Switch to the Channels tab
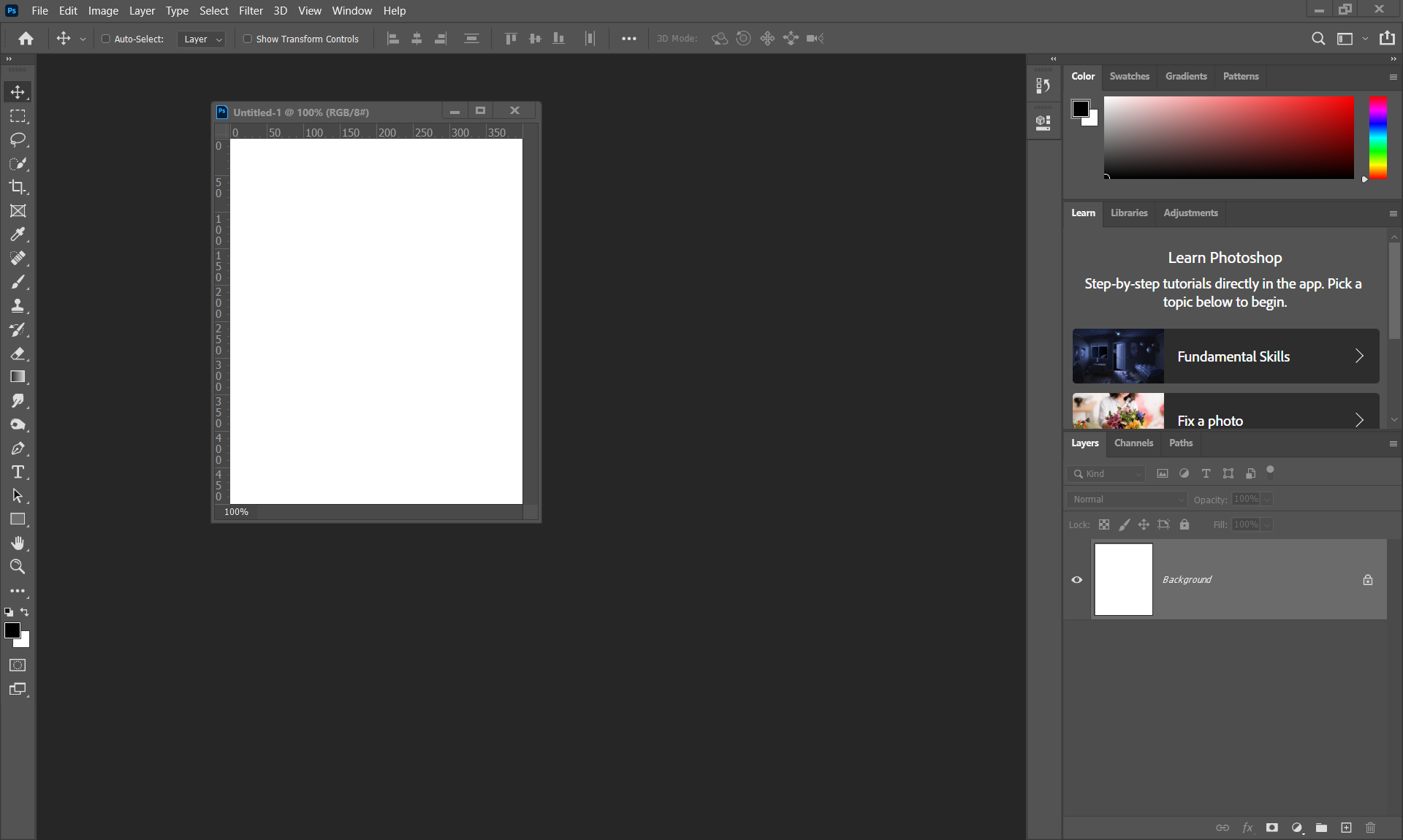Viewport: 1403px width, 840px height. tap(1133, 443)
